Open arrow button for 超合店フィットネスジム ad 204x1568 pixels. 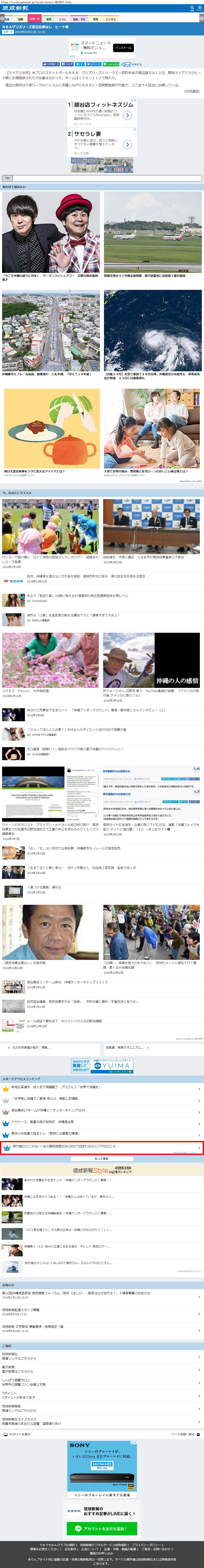tap(127, 115)
